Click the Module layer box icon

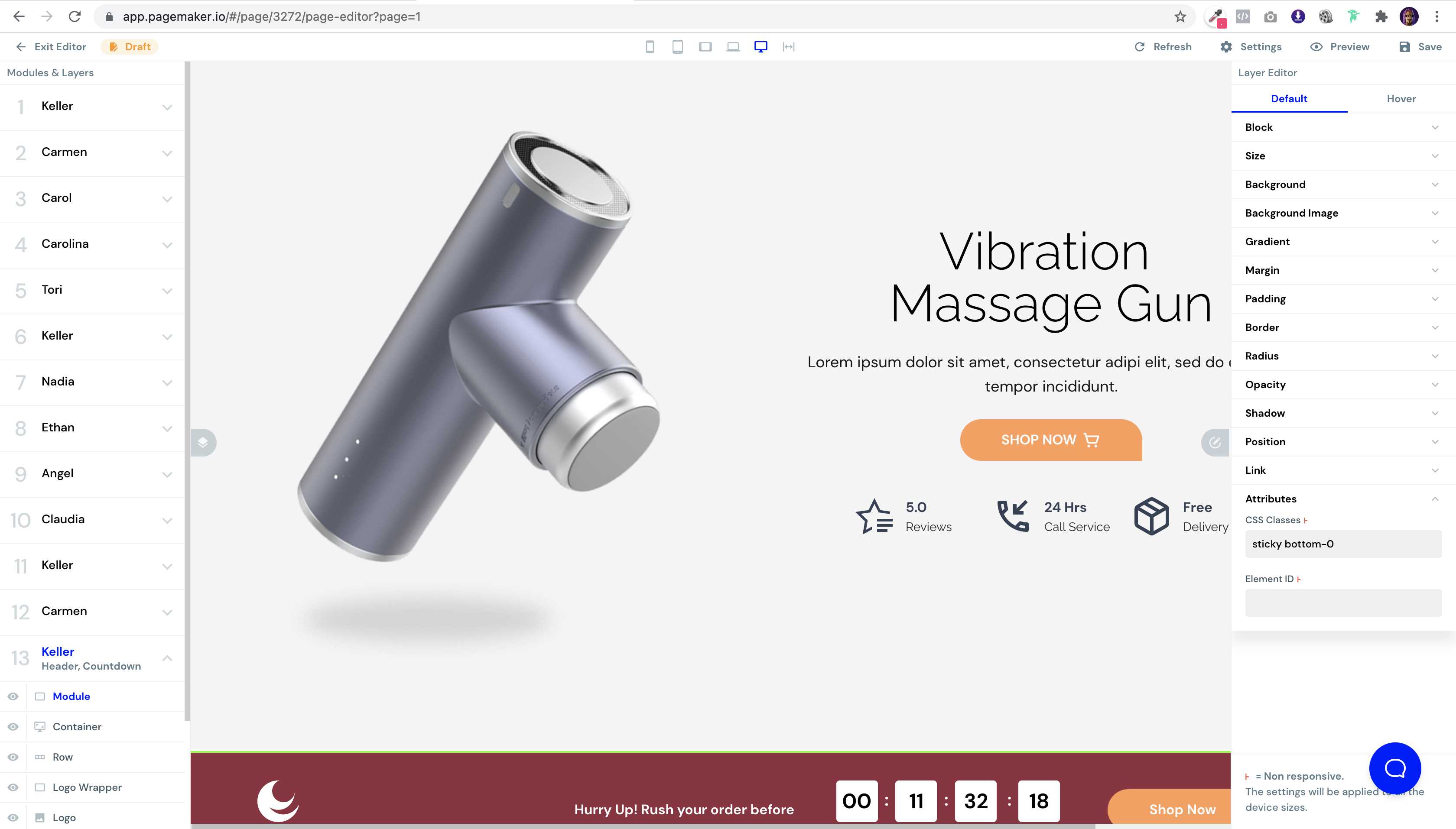pyautogui.click(x=40, y=696)
